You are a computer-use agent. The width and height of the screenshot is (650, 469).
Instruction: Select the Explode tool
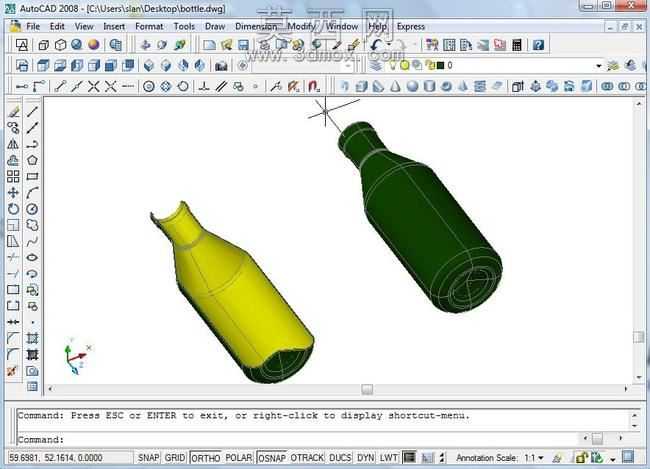click(12, 370)
